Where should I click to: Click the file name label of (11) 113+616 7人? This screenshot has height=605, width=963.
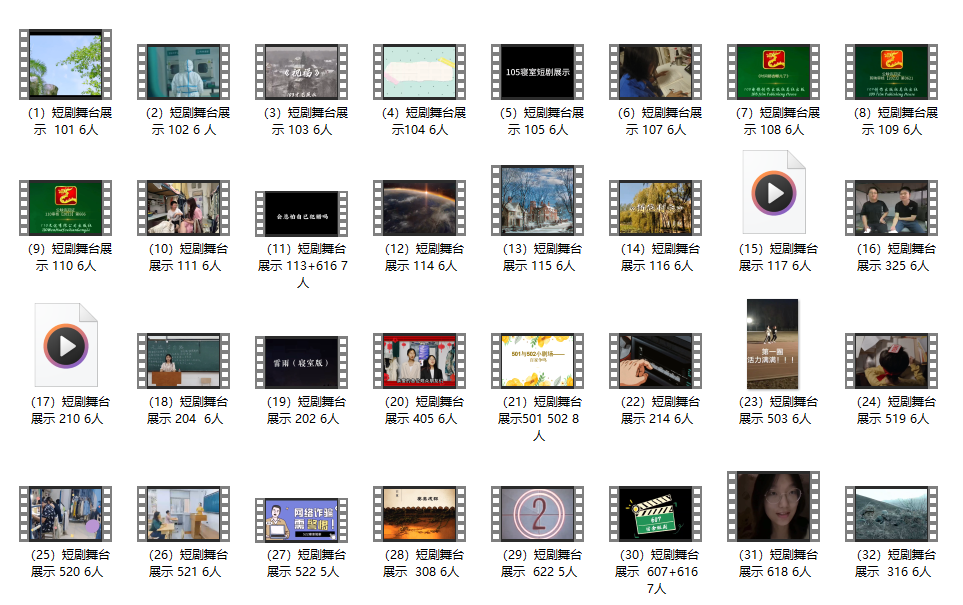302,266
